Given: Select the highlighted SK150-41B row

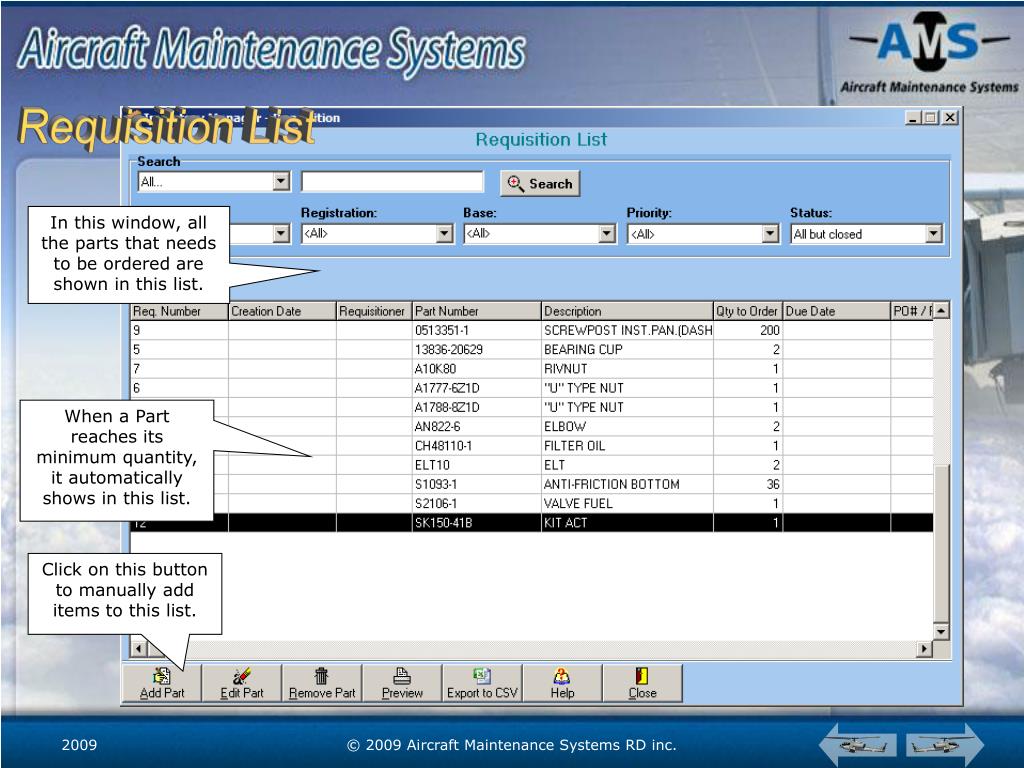Looking at the screenshot, I should 532,522.
